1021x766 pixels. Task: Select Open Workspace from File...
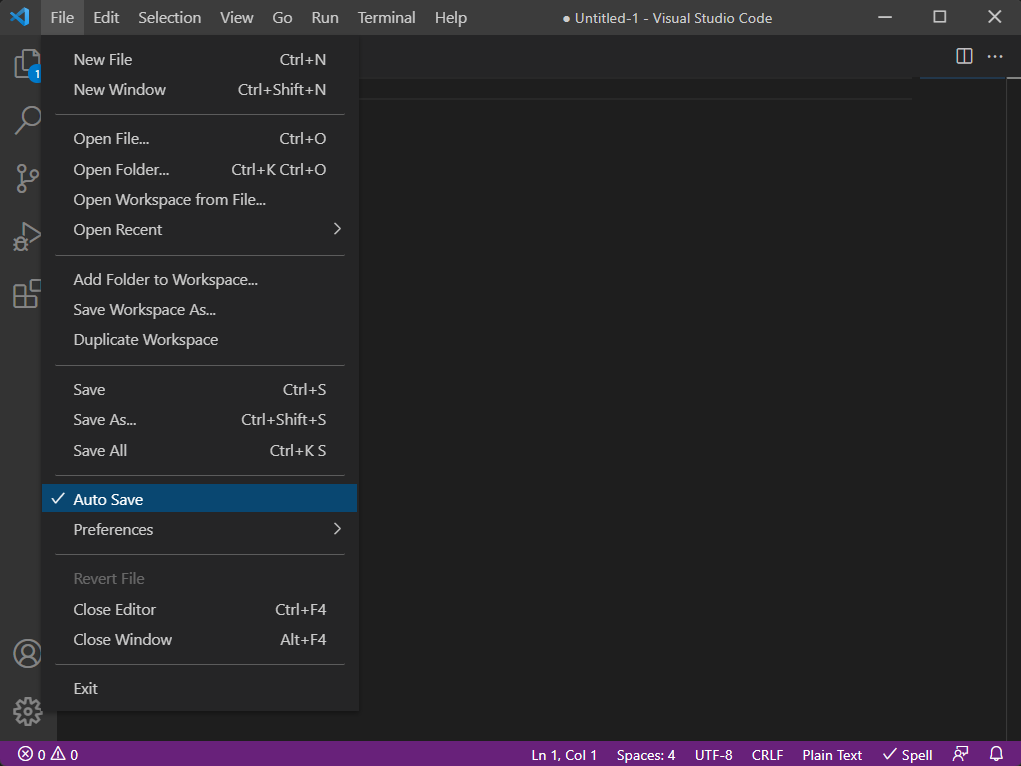tap(199, 199)
